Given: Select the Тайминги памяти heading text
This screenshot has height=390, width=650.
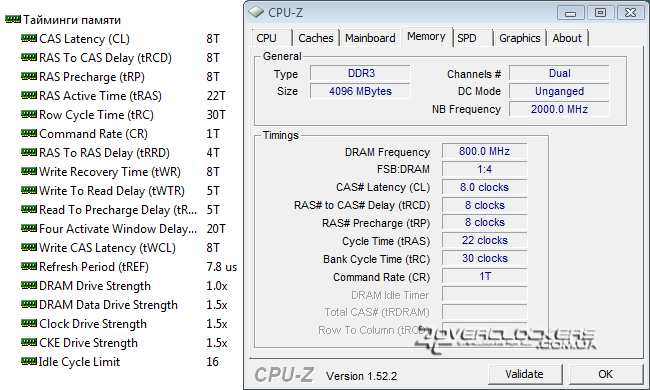Looking at the screenshot, I should pyautogui.click(x=72, y=20).
